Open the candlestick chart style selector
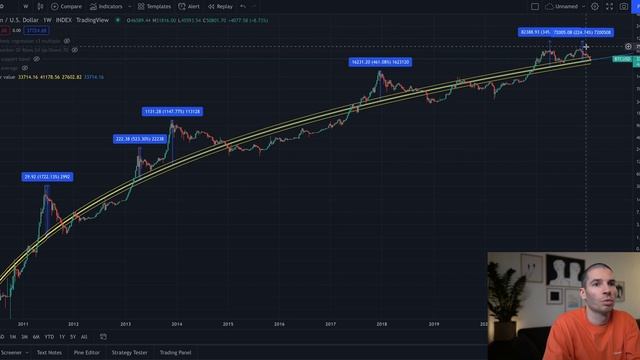Viewport: 640px width, 360px height. tap(40, 6)
